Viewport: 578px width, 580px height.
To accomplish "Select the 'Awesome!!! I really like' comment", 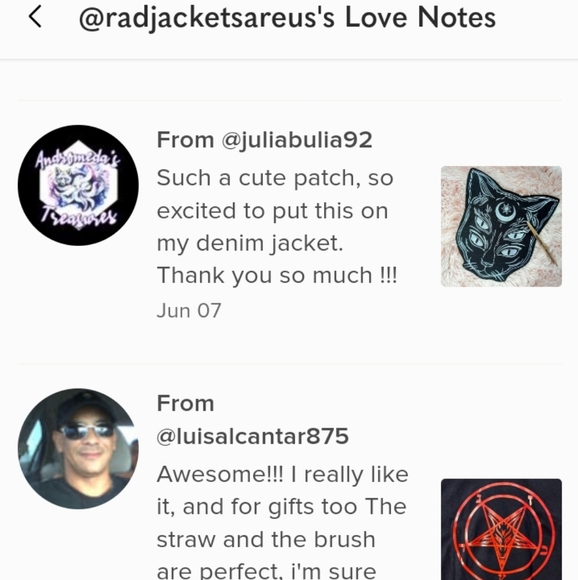I will (283, 522).
